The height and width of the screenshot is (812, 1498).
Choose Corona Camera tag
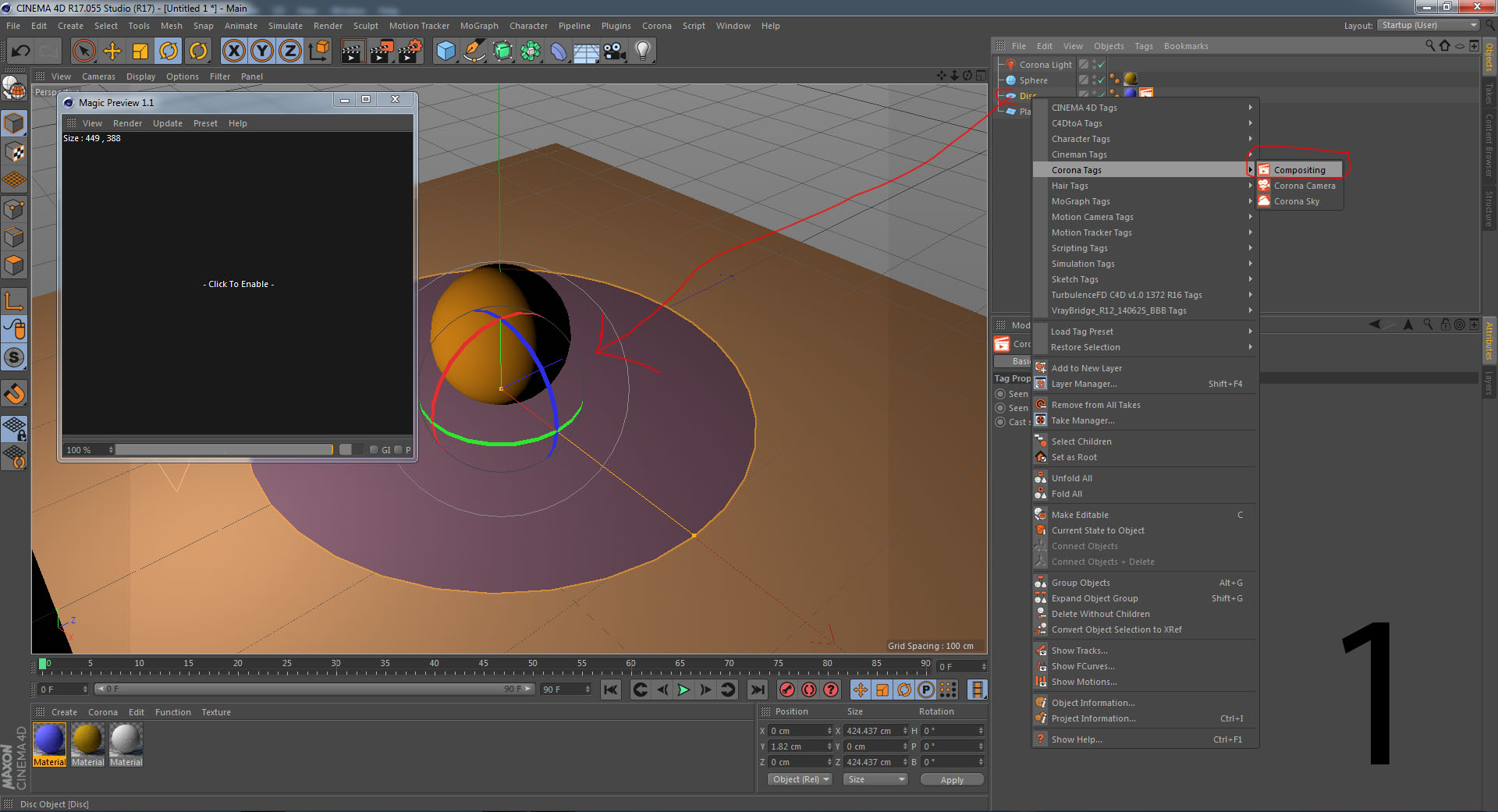pyautogui.click(x=1300, y=186)
